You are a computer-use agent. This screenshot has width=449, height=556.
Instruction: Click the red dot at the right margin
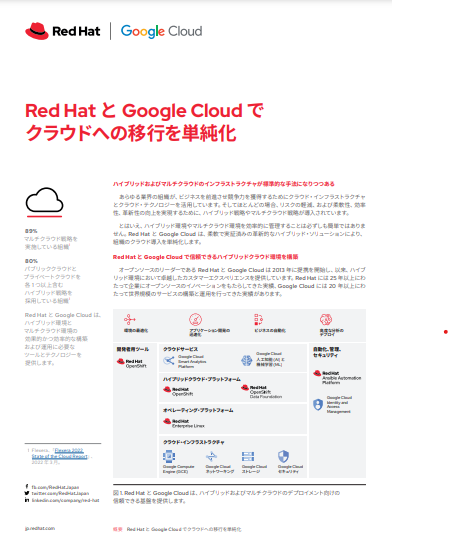coord(445,332)
